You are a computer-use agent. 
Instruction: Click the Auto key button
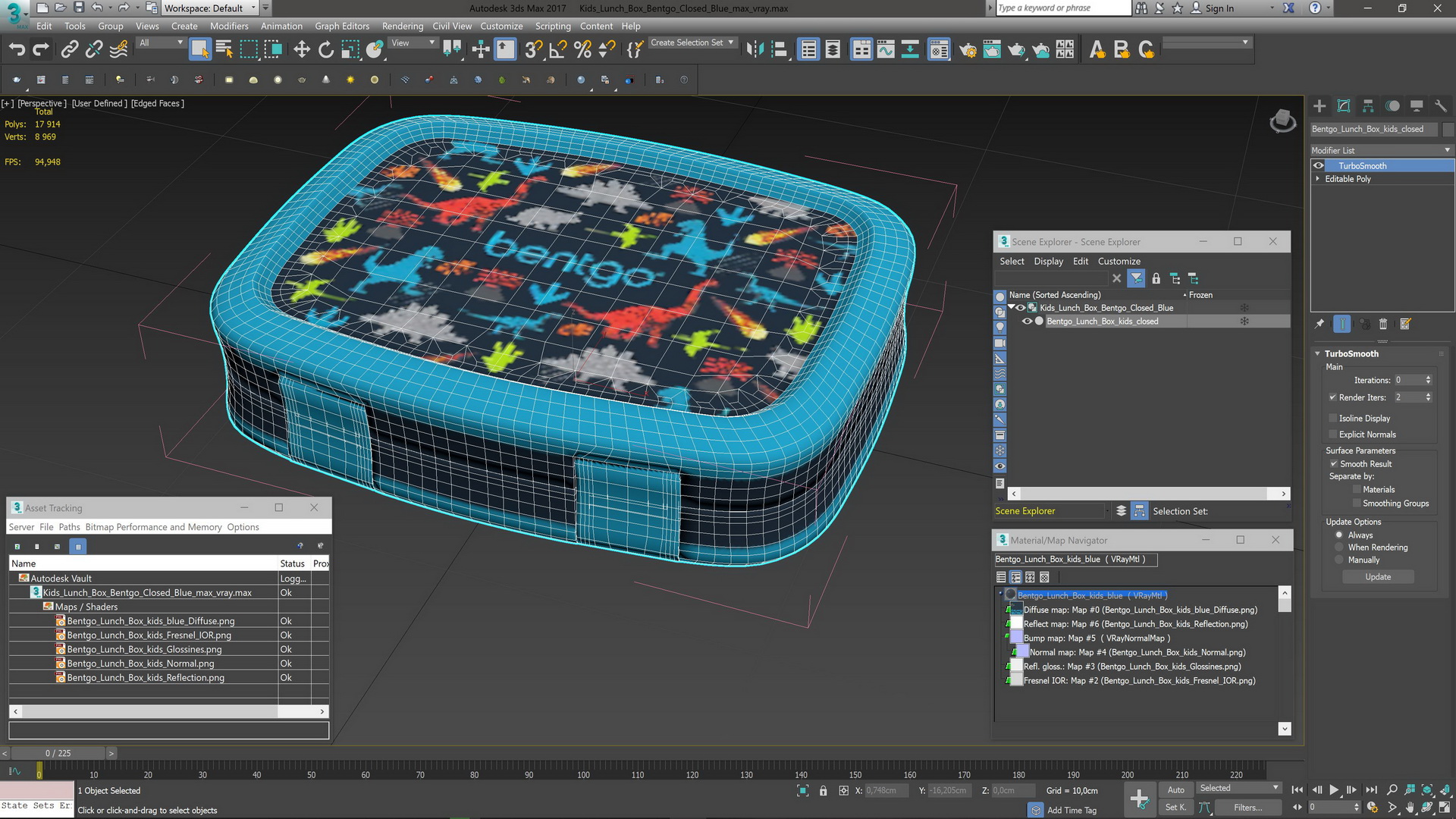pos(1175,789)
